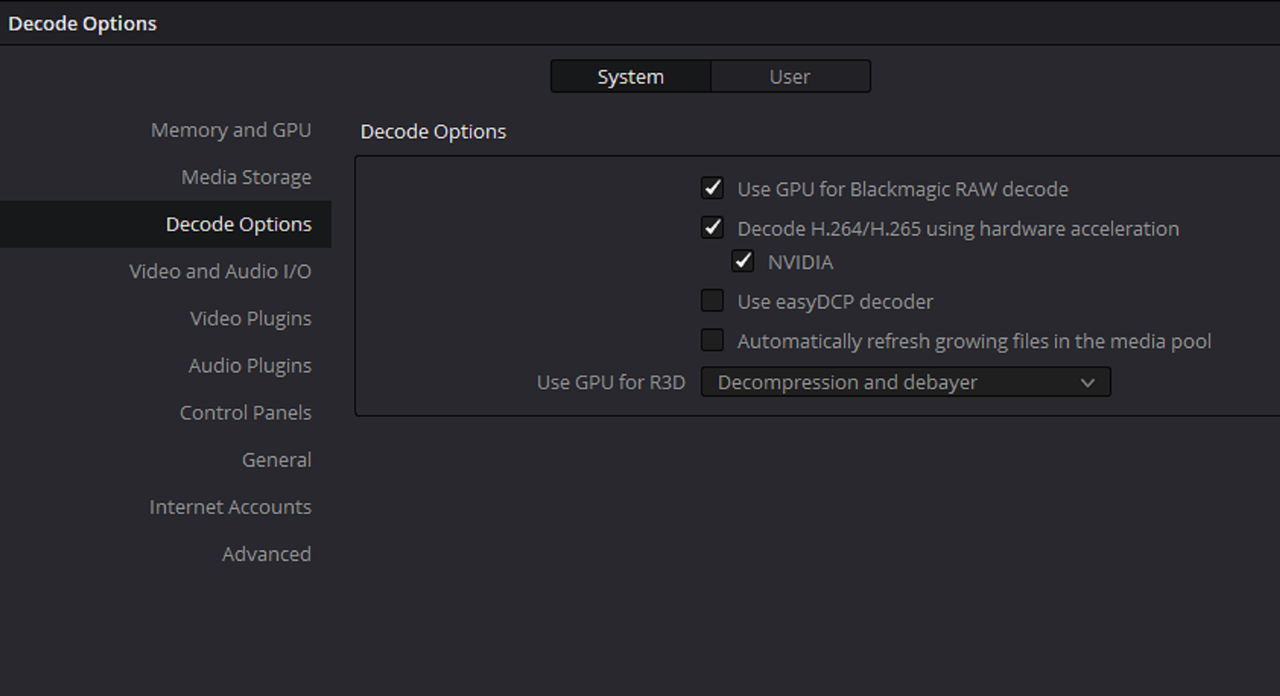
Task: Switch to the System tab
Action: pos(630,77)
